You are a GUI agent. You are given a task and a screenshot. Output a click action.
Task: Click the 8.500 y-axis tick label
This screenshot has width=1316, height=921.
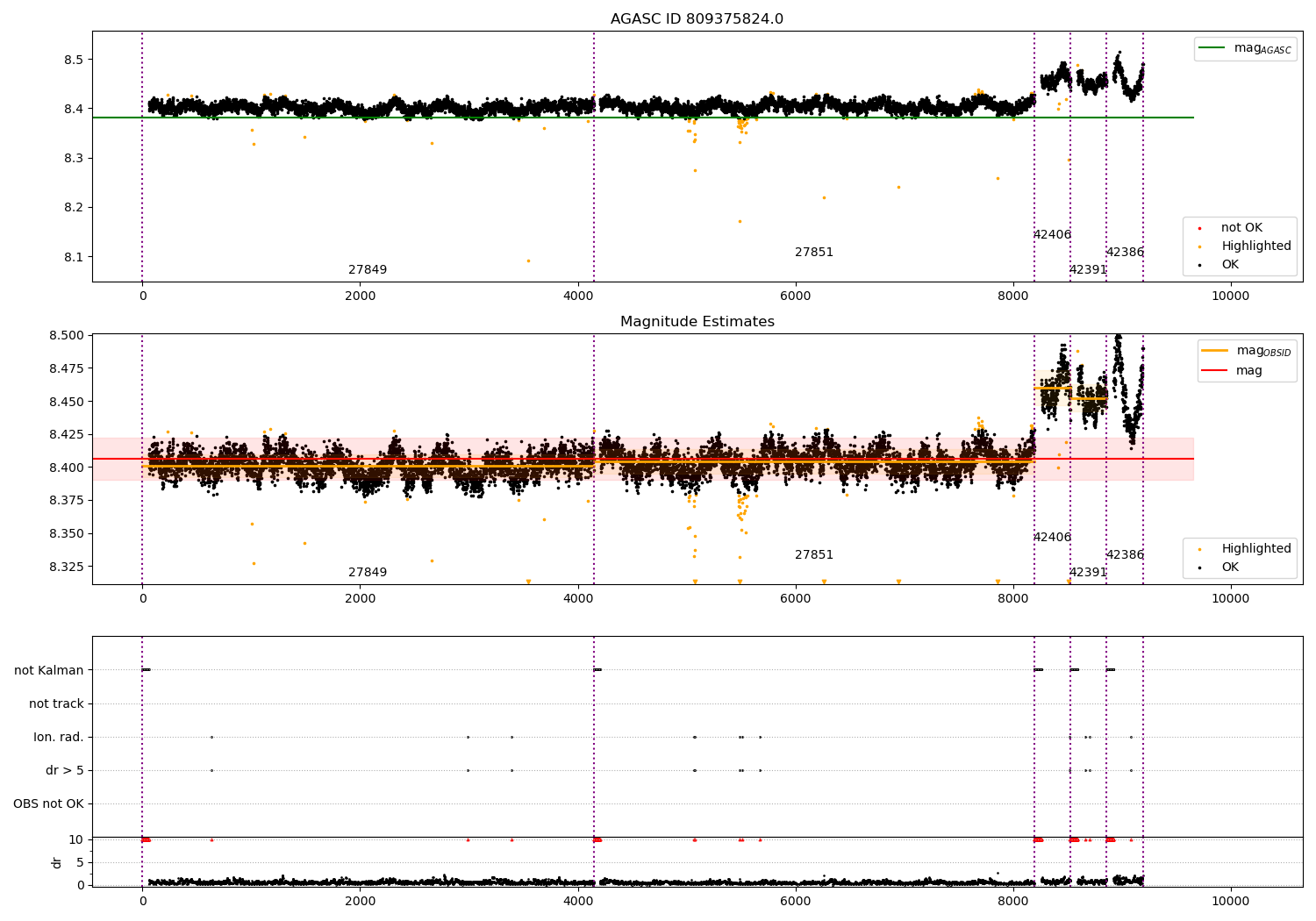pos(67,335)
